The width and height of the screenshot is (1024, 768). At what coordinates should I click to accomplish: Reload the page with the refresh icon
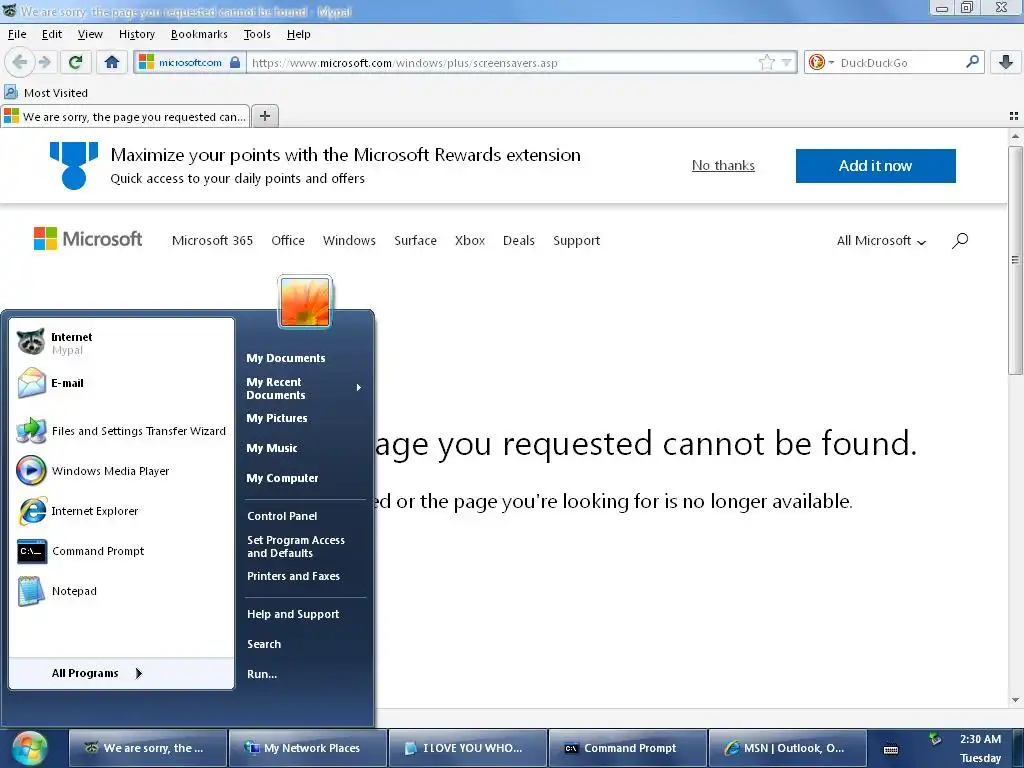point(75,62)
